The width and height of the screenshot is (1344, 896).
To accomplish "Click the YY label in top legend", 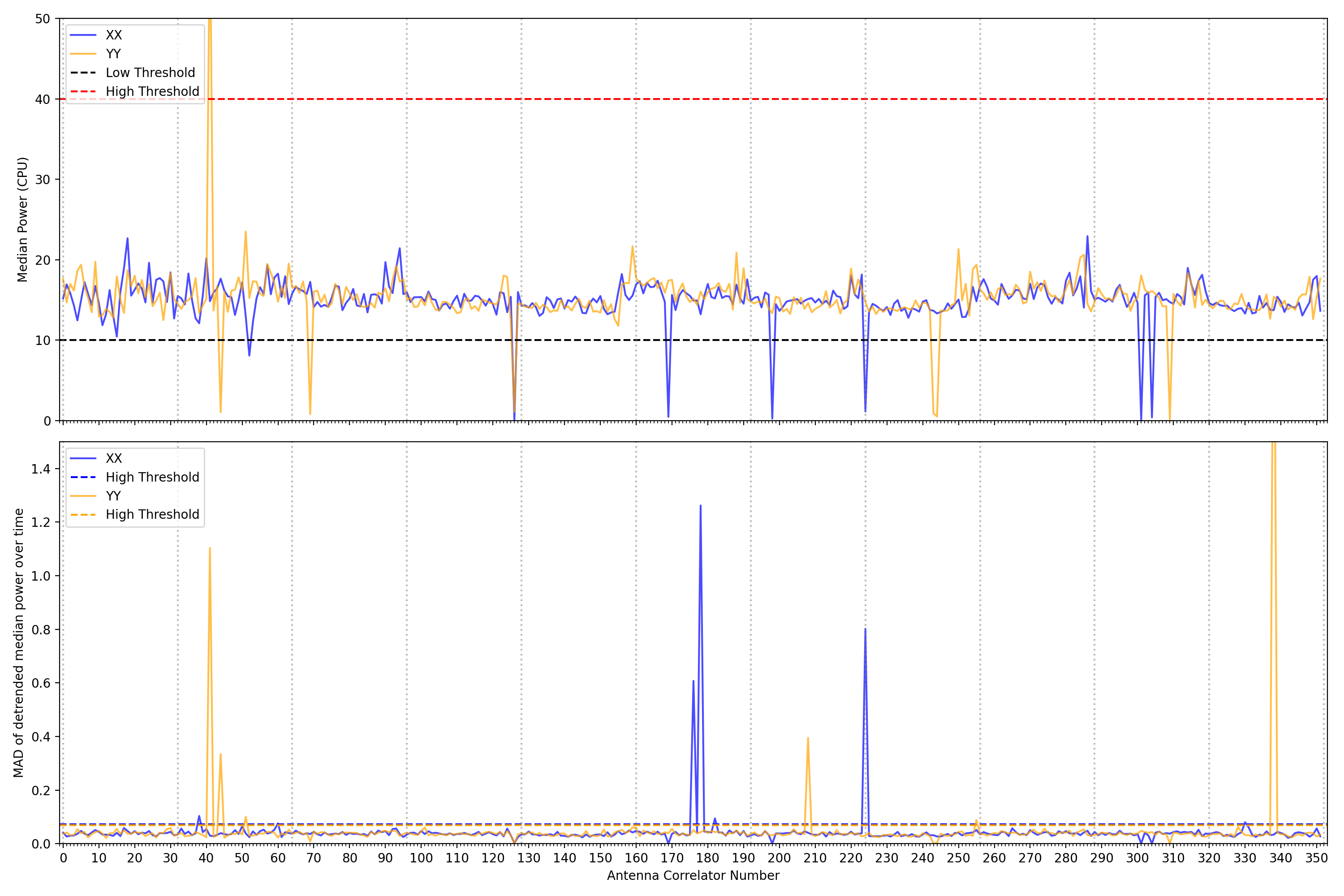I will (113, 54).
